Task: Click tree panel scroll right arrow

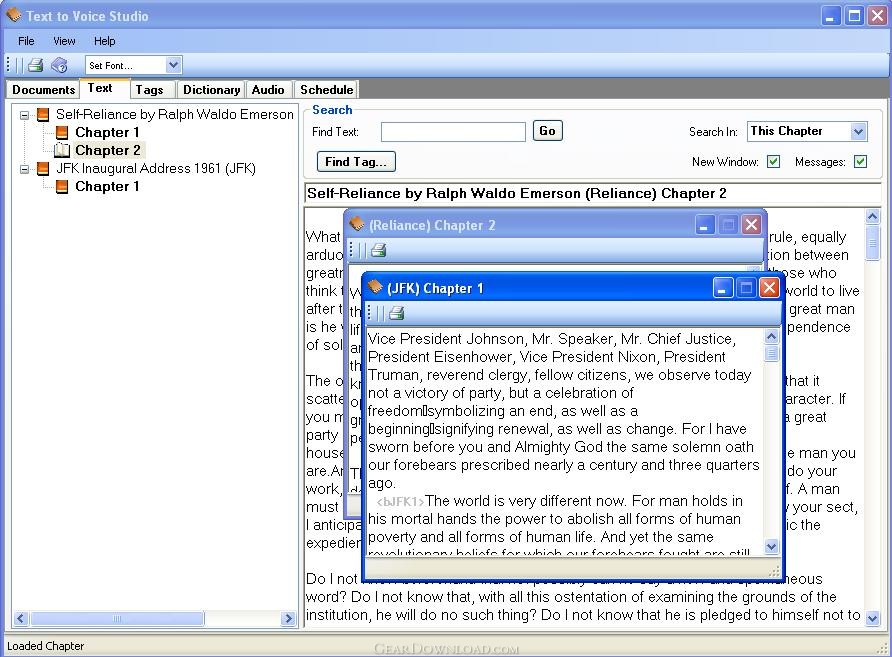Action: tap(288, 618)
